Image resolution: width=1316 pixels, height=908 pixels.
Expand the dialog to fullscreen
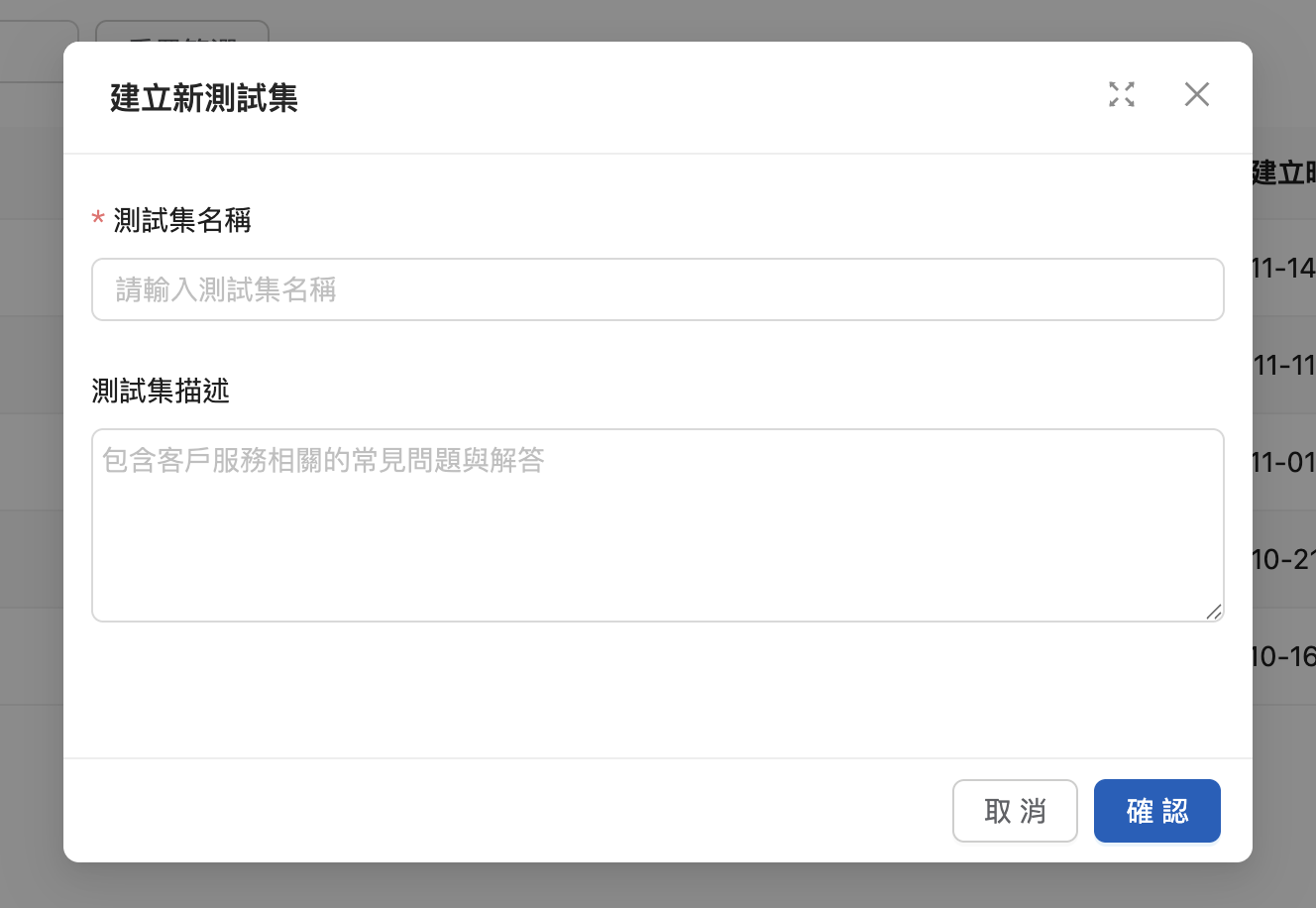(x=1121, y=94)
